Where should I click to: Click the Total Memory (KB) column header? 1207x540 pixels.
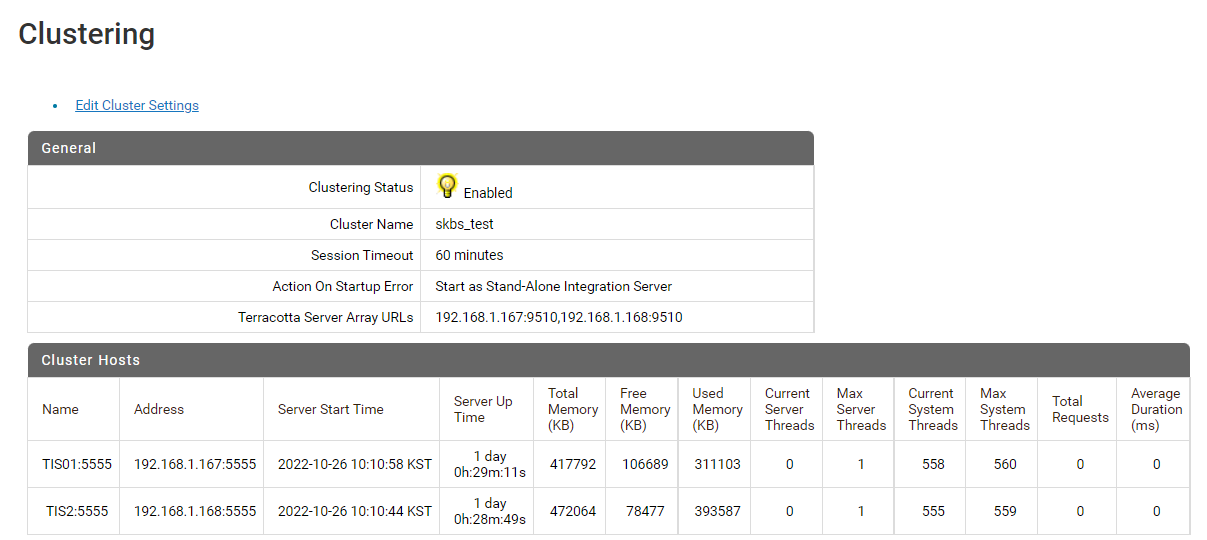572,409
